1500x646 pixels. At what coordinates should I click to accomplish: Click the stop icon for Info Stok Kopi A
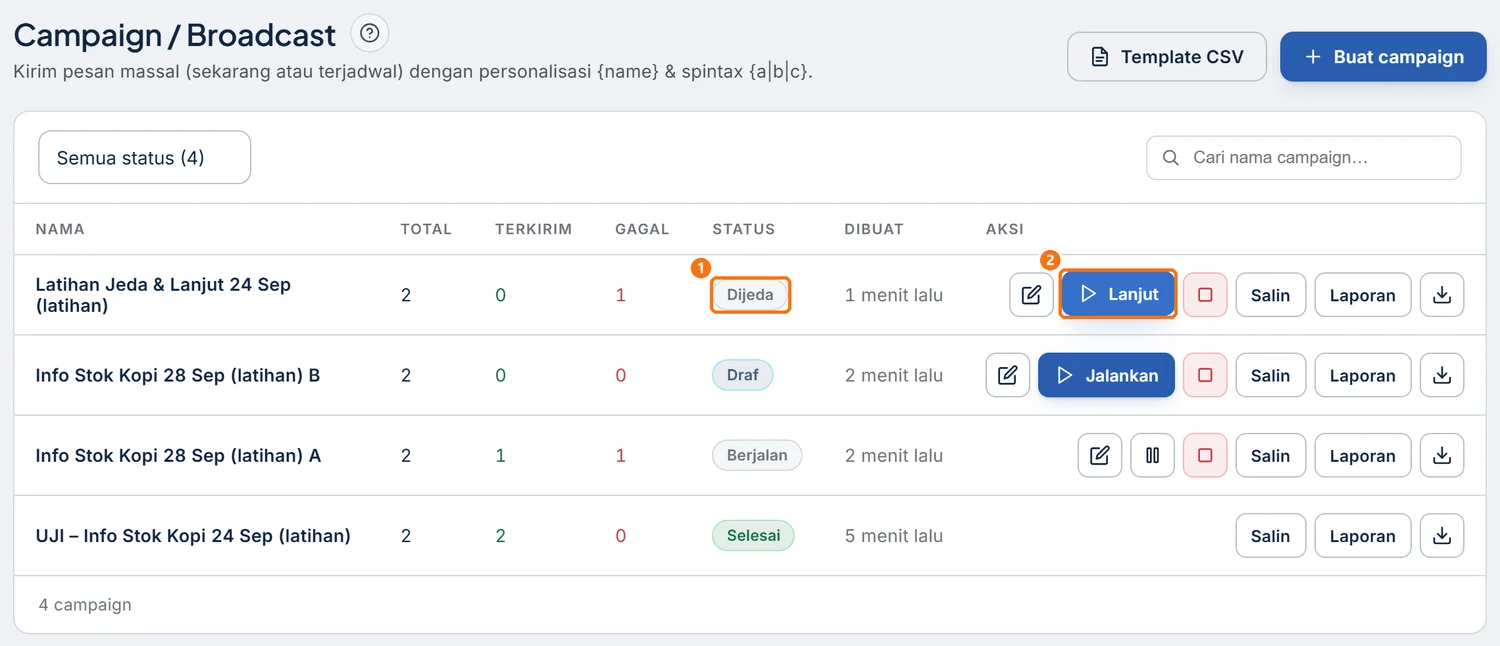pos(1205,455)
